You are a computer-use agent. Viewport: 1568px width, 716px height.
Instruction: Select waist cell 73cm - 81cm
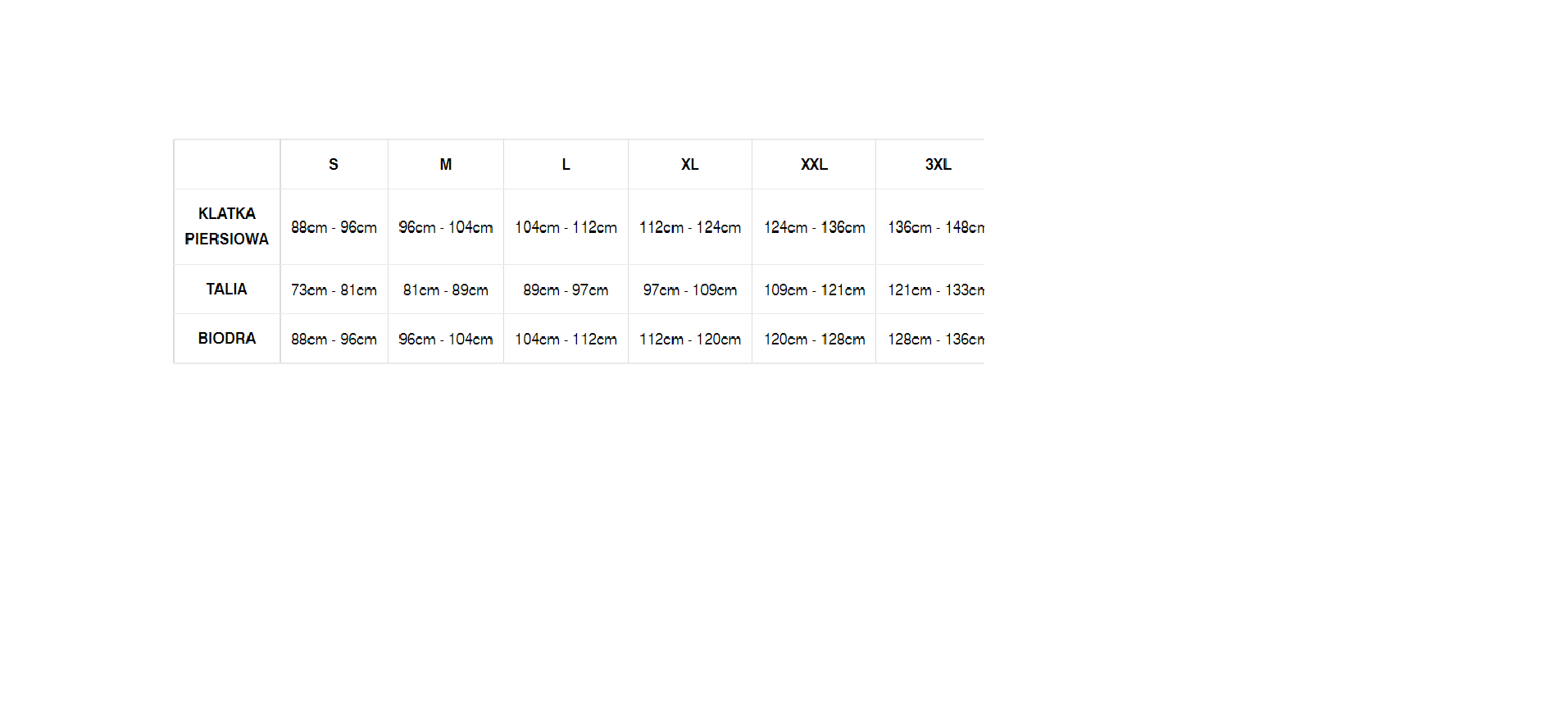pyautogui.click(x=334, y=290)
